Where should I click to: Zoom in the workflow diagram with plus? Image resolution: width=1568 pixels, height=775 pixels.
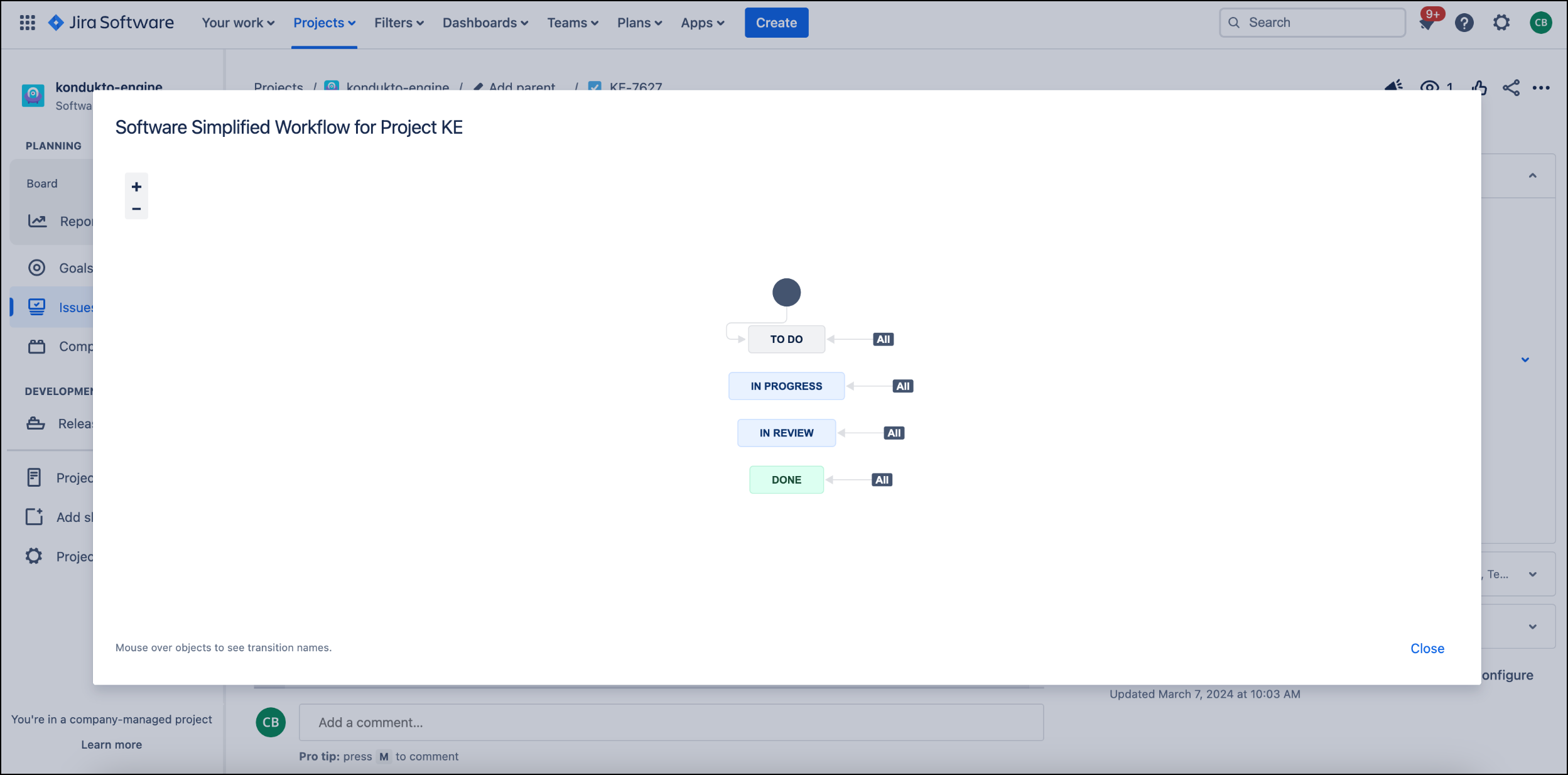click(136, 187)
